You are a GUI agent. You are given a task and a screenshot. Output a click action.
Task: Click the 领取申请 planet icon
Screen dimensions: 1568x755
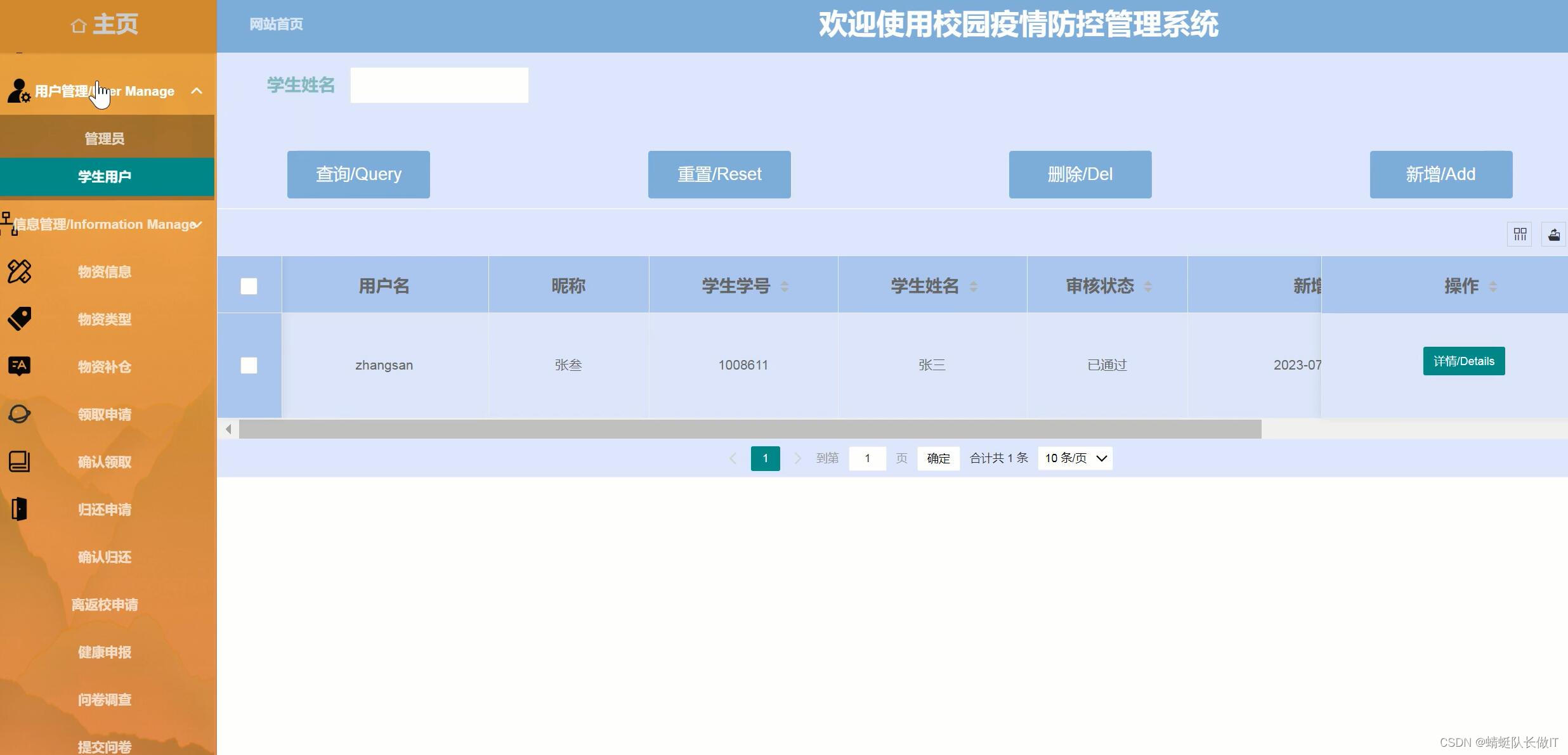19,414
